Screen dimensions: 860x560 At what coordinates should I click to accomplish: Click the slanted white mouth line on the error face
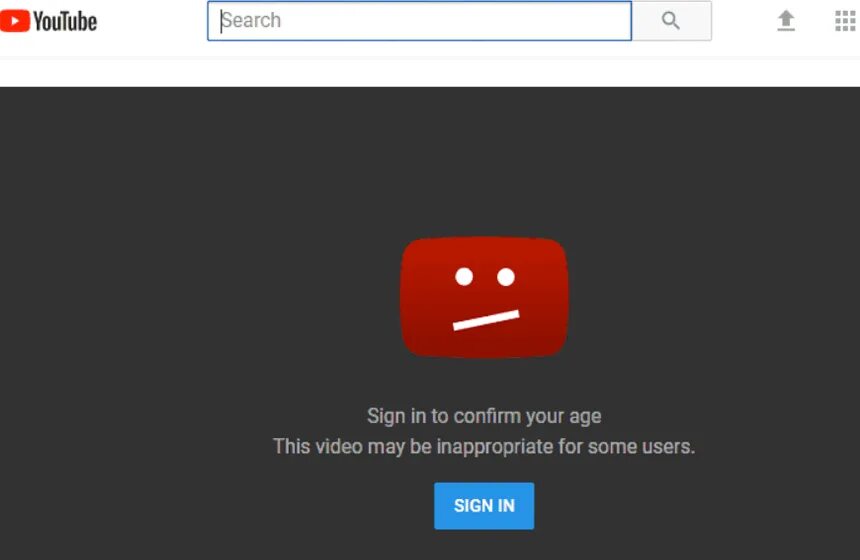tap(486, 320)
